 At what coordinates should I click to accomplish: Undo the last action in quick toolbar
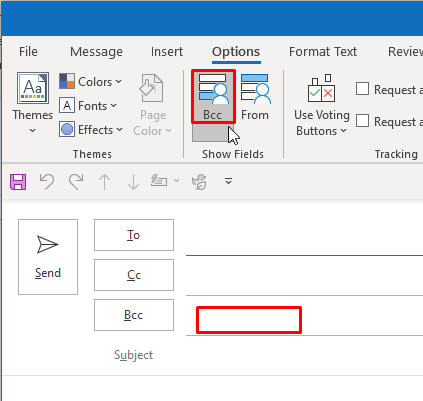pyautogui.click(x=47, y=182)
